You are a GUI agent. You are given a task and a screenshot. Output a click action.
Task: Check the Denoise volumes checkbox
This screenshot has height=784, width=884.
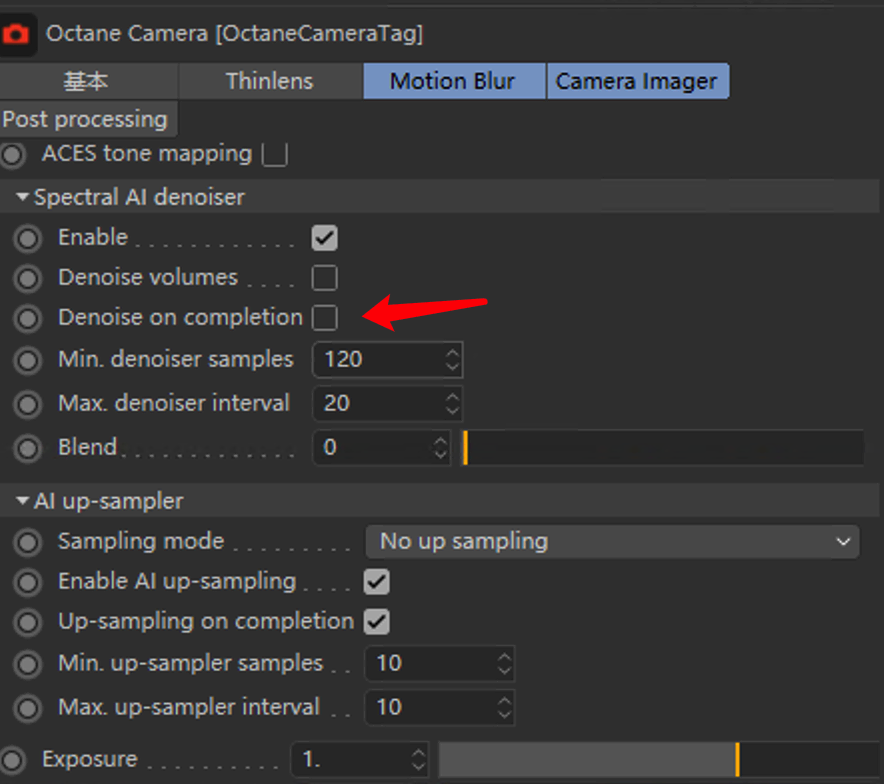pyautogui.click(x=325, y=278)
